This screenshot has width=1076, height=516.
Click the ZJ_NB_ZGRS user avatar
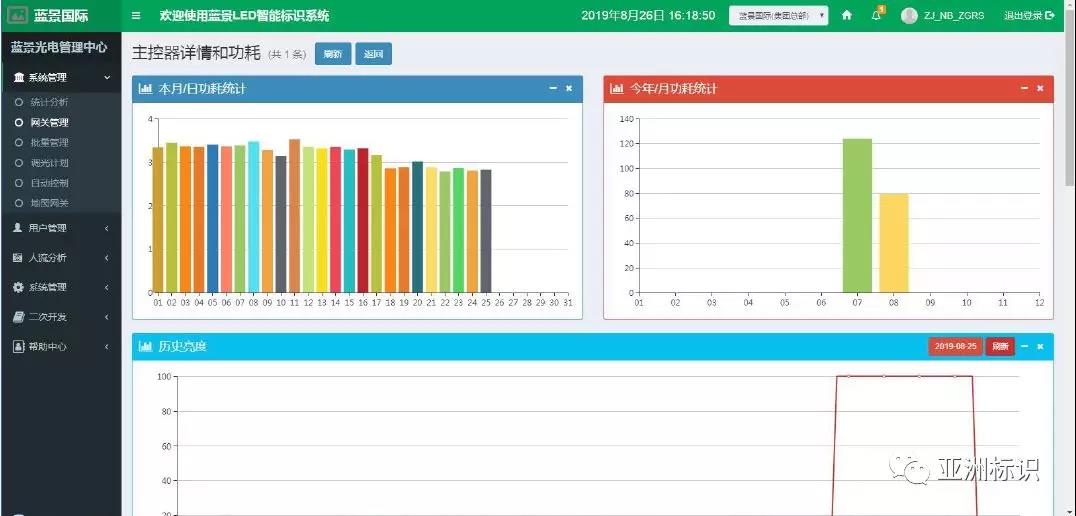coord(909,16)
